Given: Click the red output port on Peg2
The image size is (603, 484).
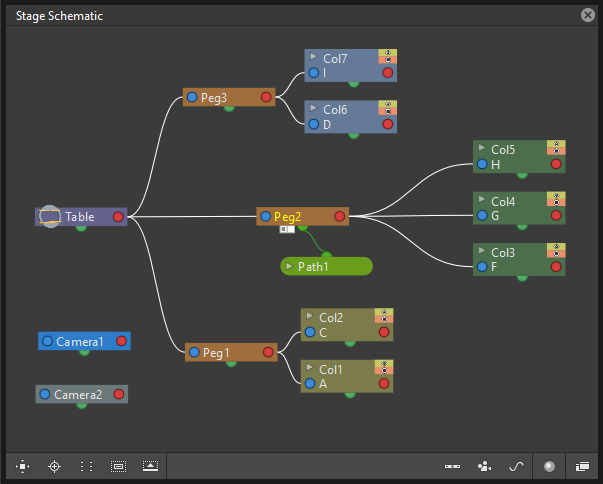Looking at the screenshot, I should (x=340, y=216).
